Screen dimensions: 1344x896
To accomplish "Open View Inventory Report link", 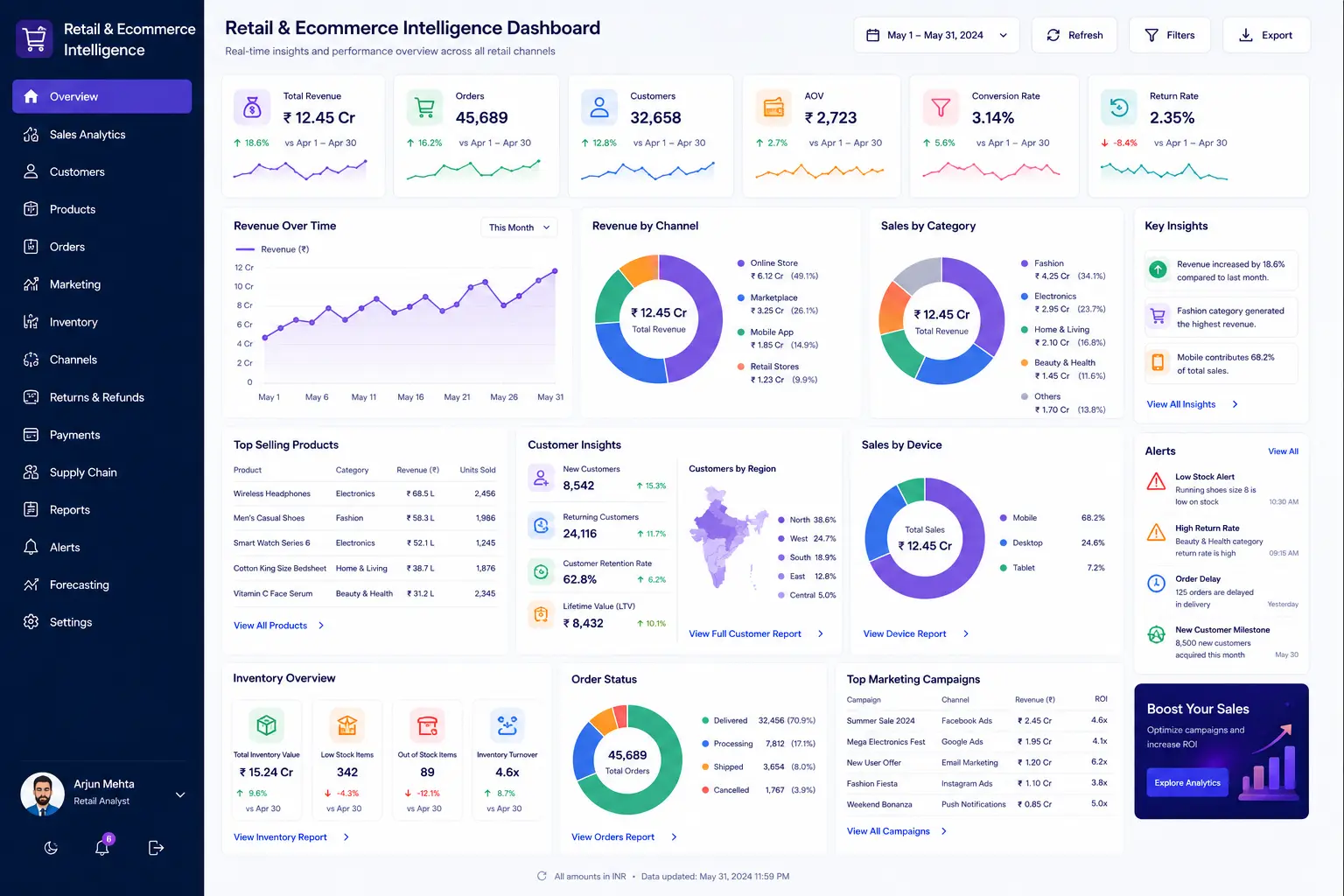I will pyautogui.click(x=290, y=837).
